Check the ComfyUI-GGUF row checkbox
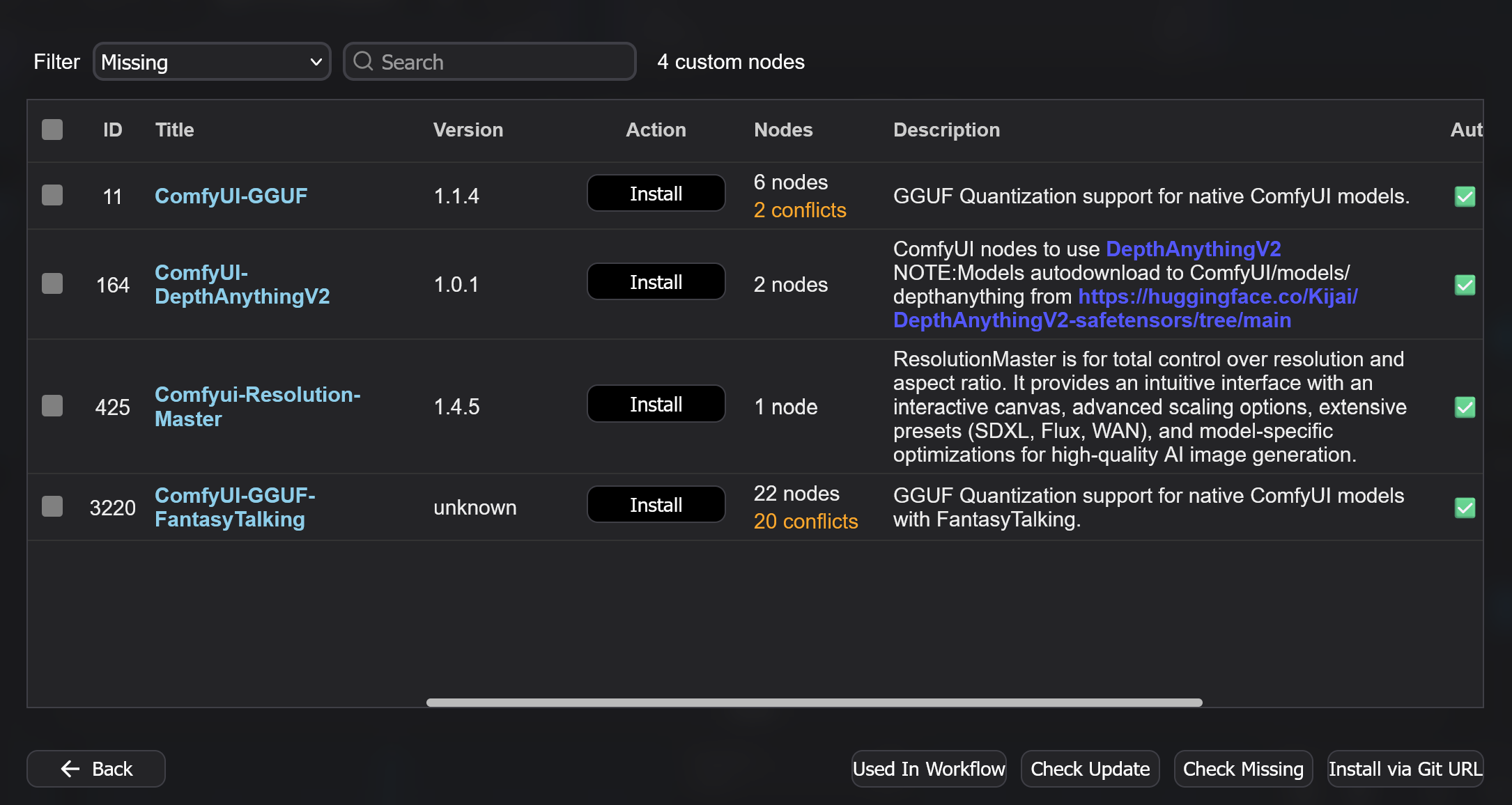Screen dimensions: 1512x805 (x=52, y=196)
